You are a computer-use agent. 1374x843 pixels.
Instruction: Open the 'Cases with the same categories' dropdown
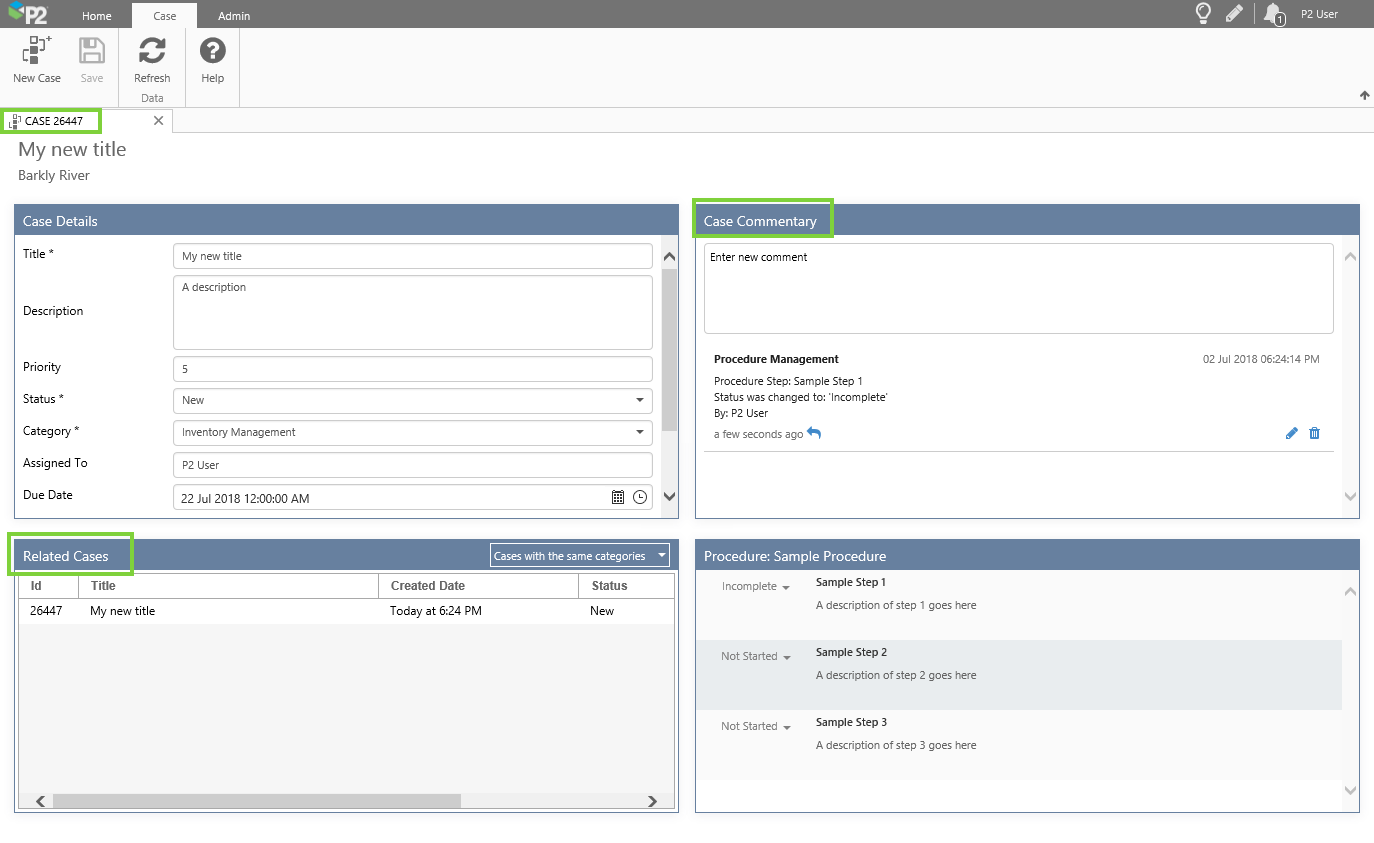[x=581, y=556]
